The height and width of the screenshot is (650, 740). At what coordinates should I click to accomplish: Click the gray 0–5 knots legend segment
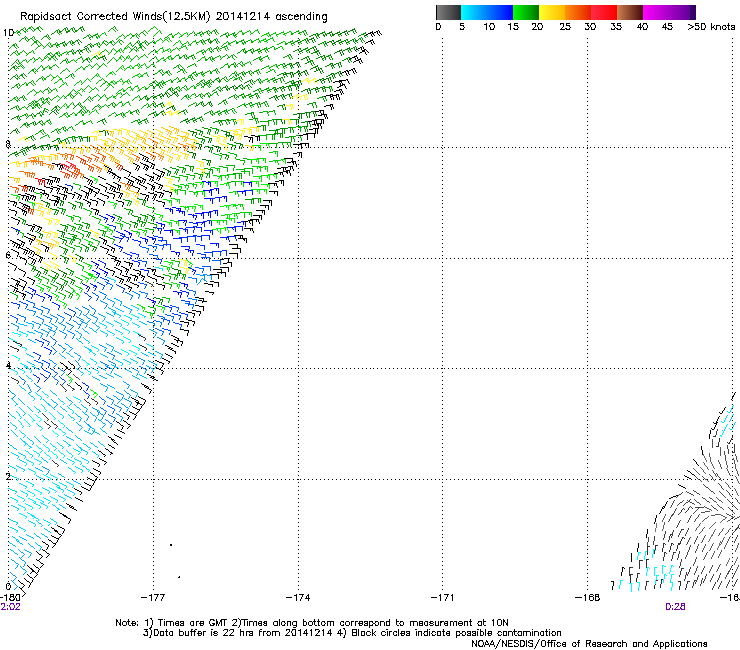448,12
